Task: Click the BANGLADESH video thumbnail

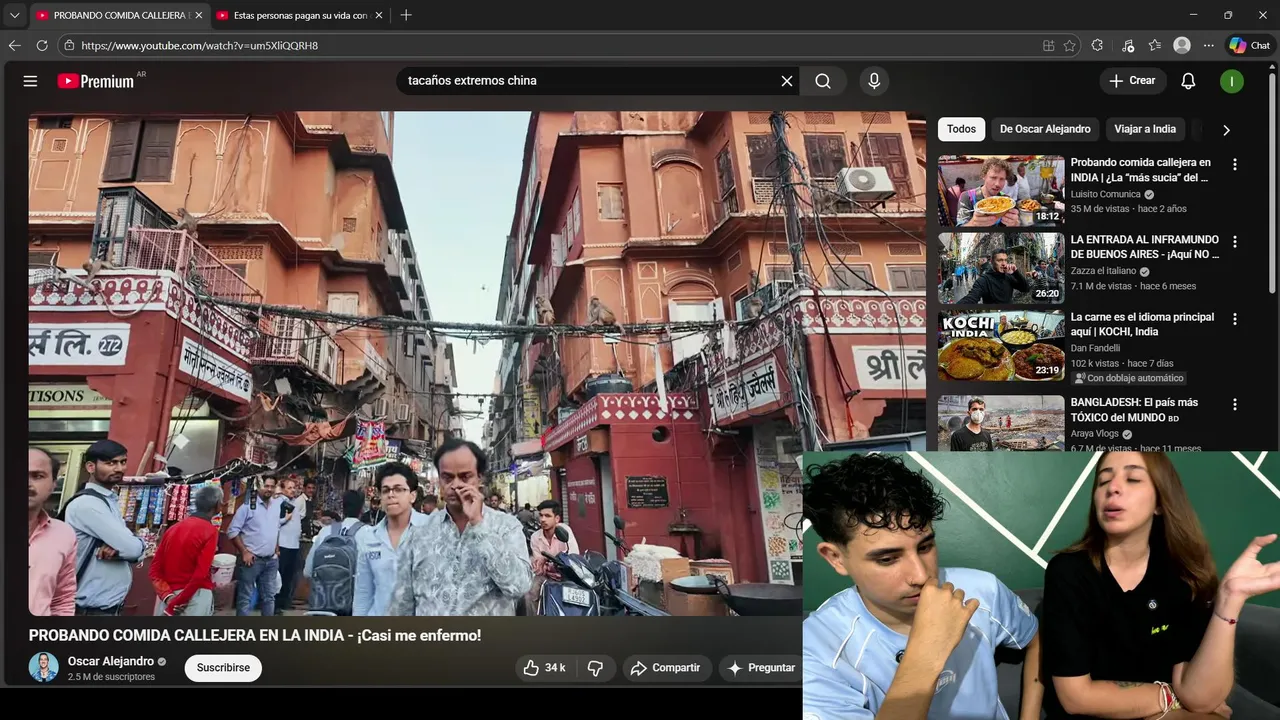Action: click(1001, 423)
